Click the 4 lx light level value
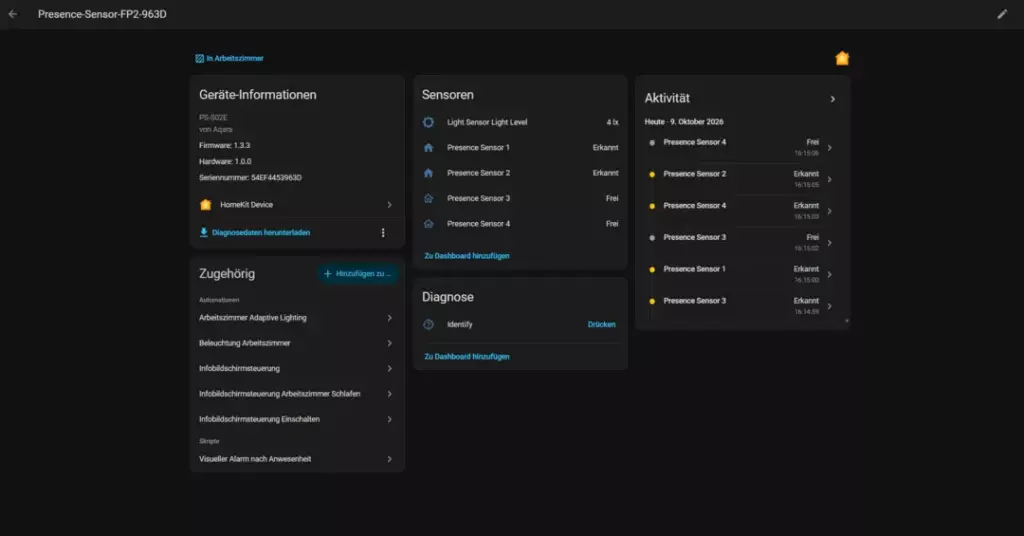Viewport: 1024px width, 536px height. tap(612, 122)
